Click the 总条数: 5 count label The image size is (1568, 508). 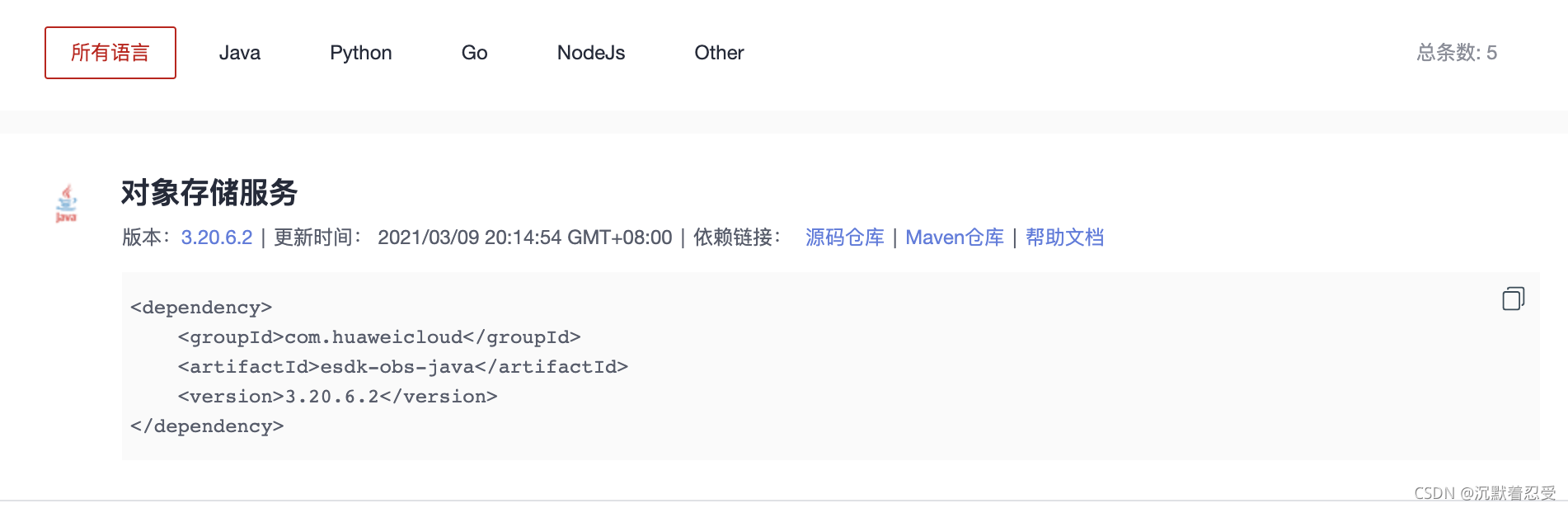(1457, 53)
